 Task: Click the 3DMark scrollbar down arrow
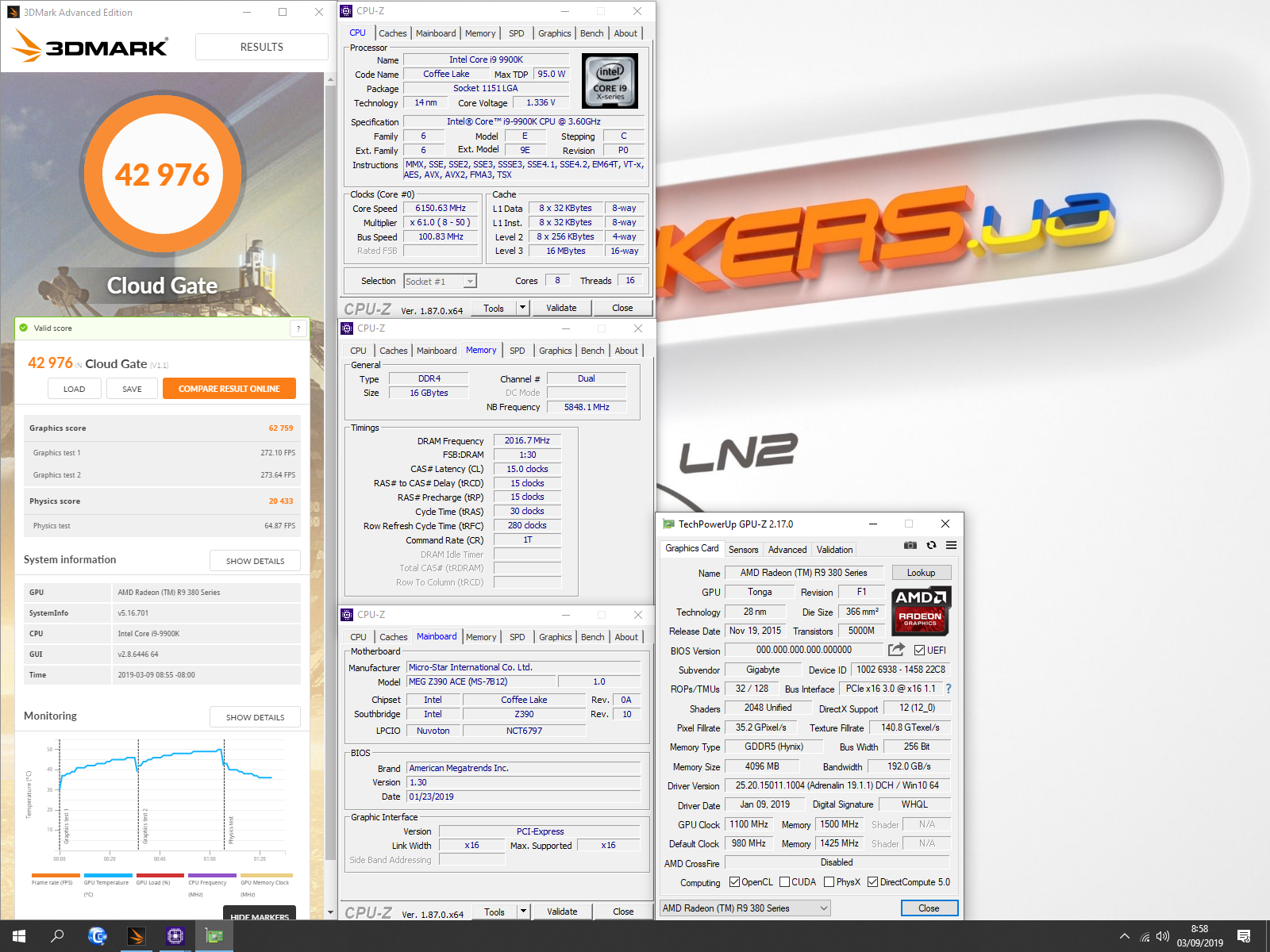point(331,913)
